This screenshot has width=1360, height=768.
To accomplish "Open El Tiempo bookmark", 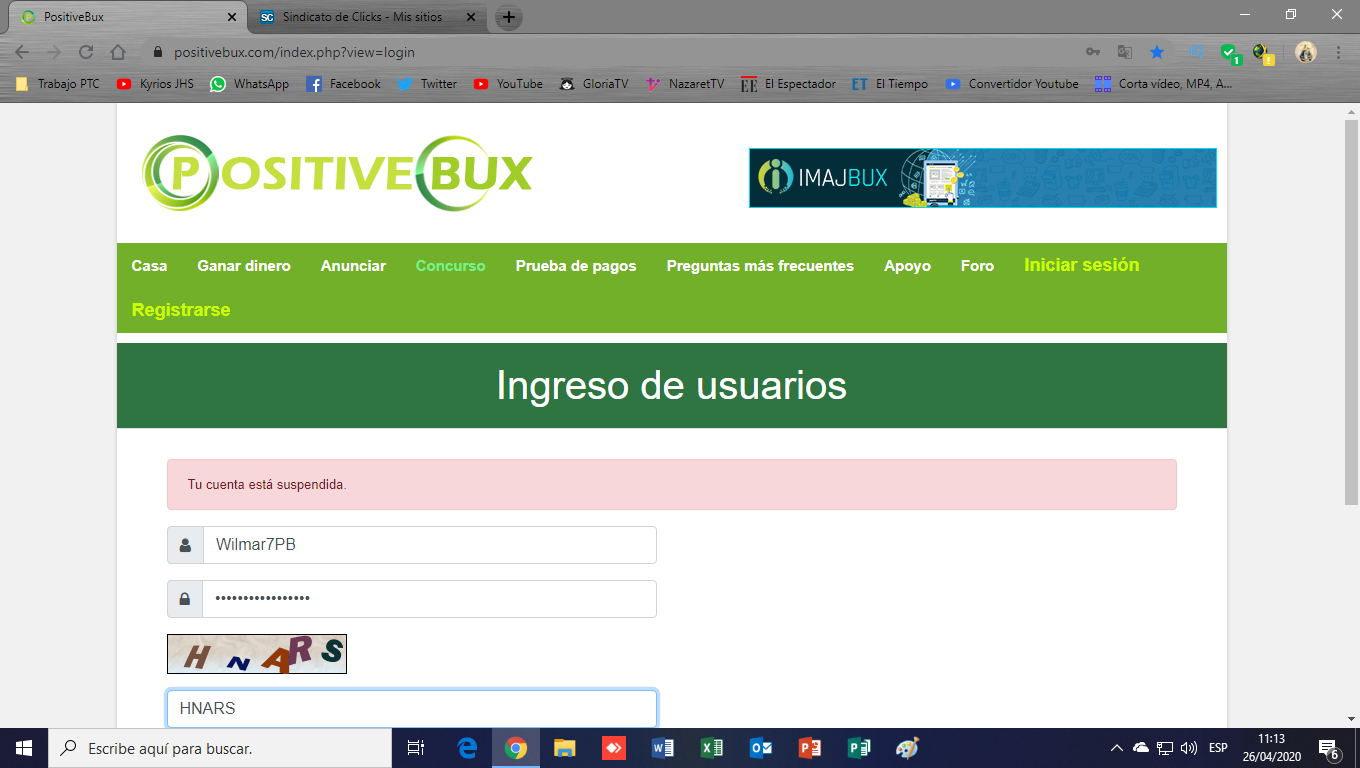I will [890, 84].
